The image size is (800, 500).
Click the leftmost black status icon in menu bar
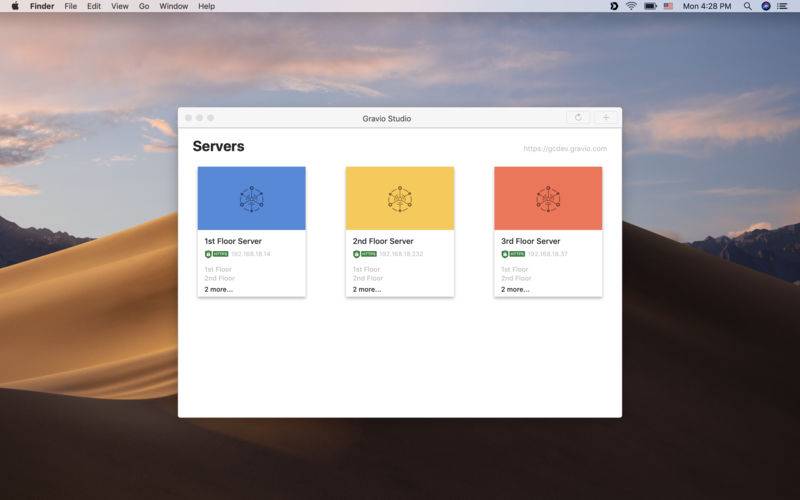(x=614, y=6)
